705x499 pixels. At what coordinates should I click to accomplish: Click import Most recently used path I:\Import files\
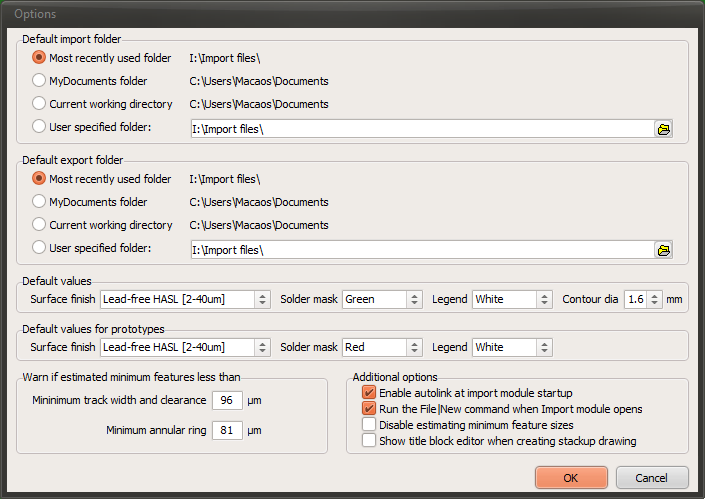[224, 58]
